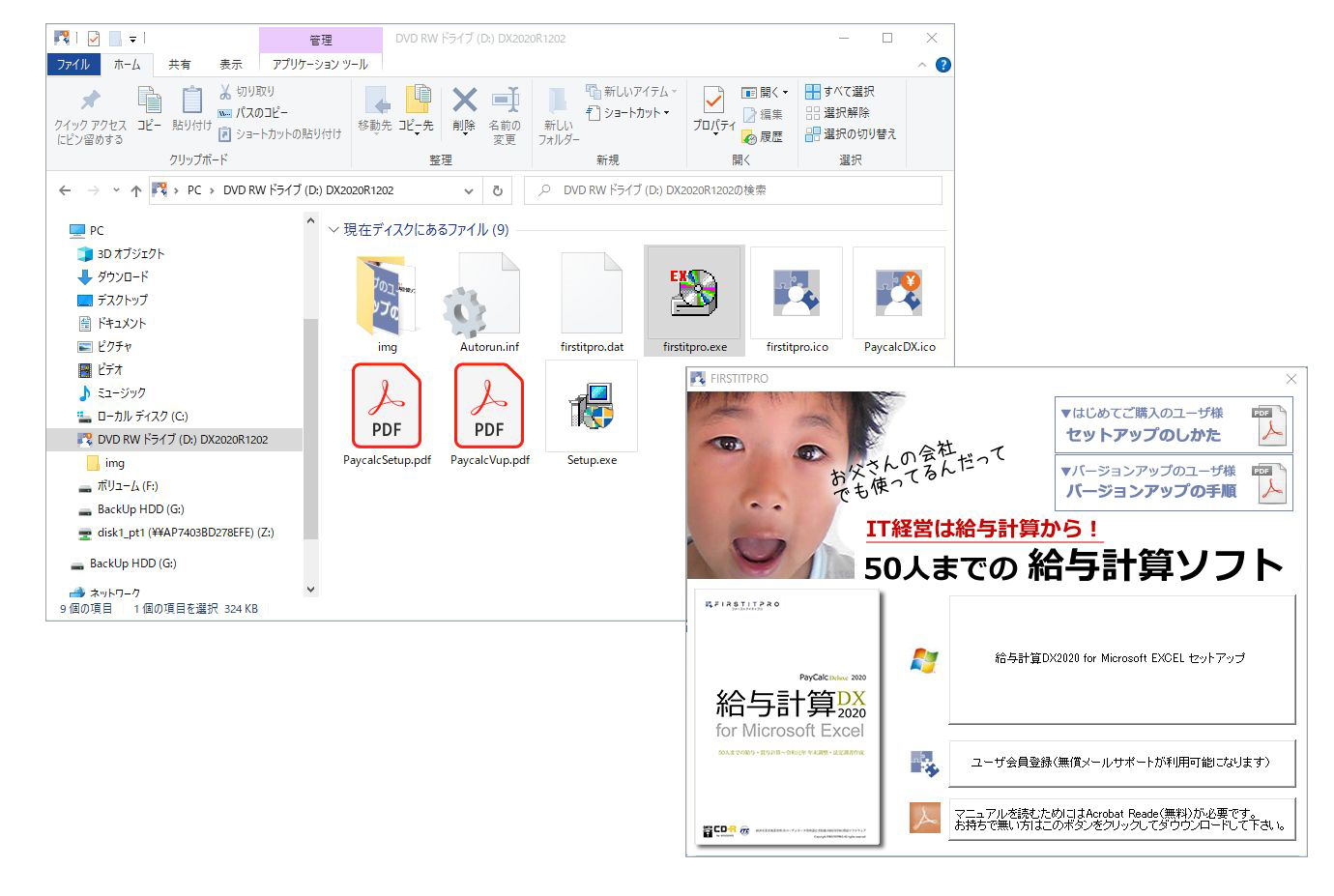Image resolution: width=1334 pixels, height=896 pixels.
Task: Open the ファイル tab
Action: 72,64
